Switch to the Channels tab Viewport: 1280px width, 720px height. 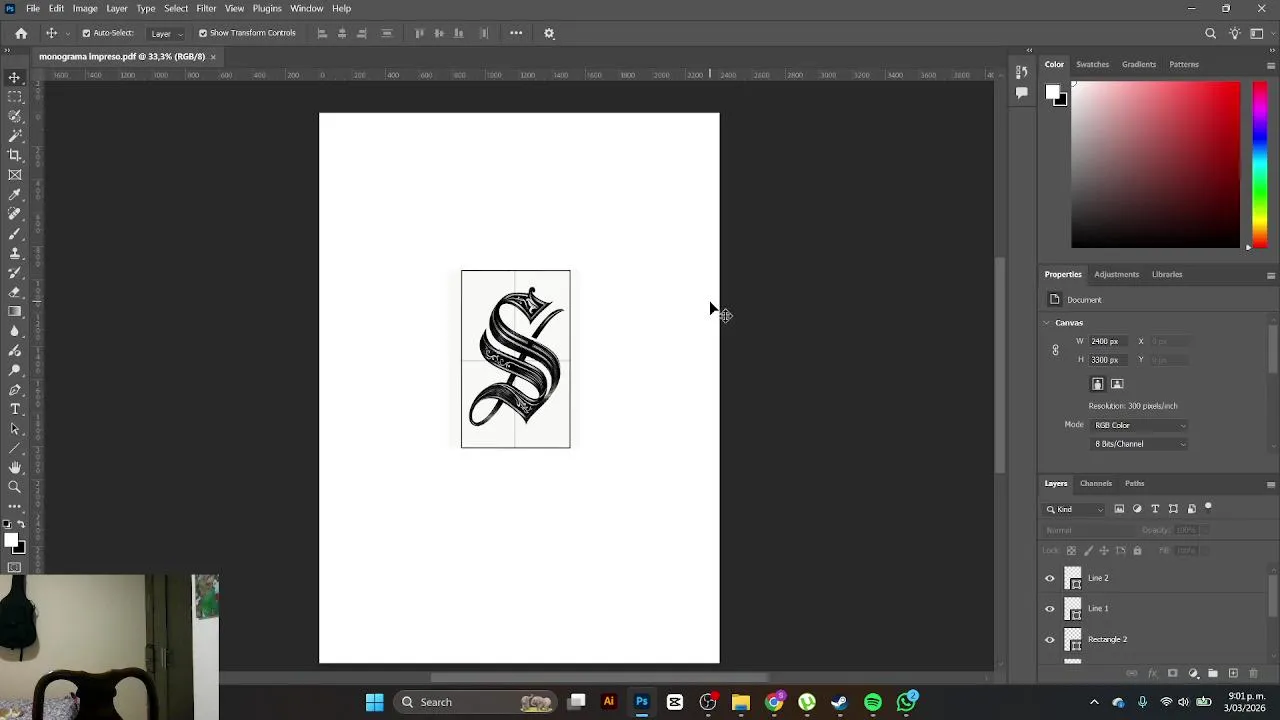tap(1096, 483)
